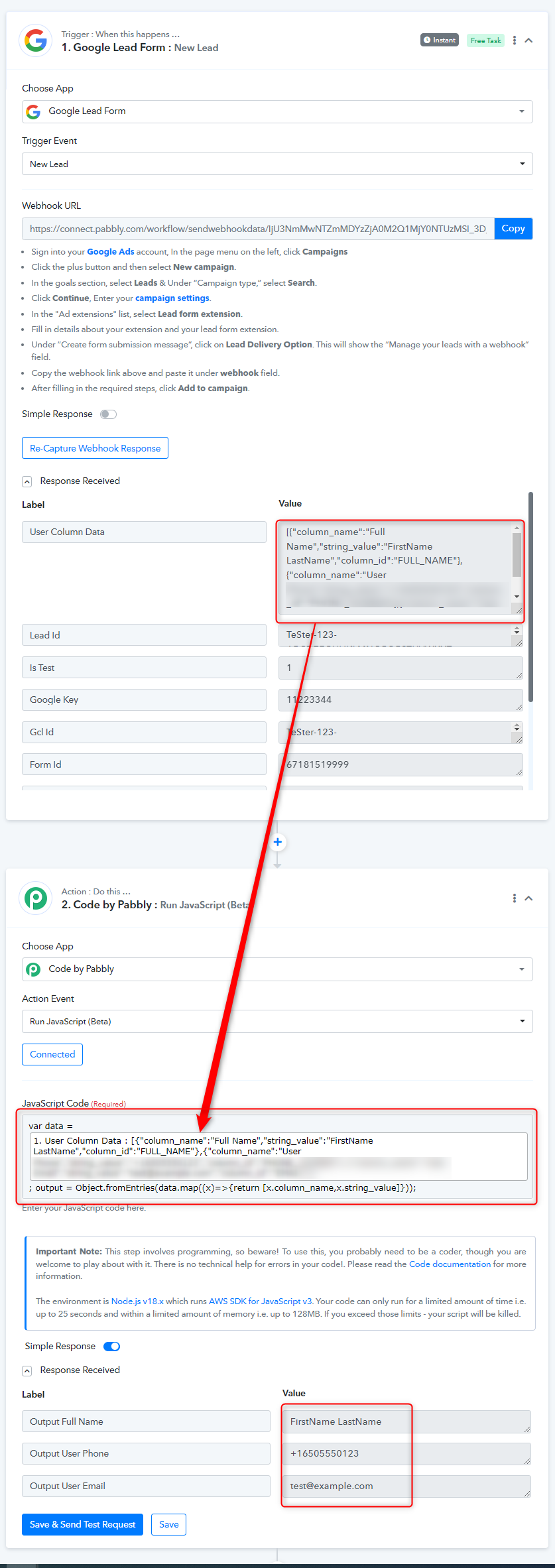The image size is (555, 1568).
Task: Click the test@example.com value field
Action: [x=406, y=1486]
